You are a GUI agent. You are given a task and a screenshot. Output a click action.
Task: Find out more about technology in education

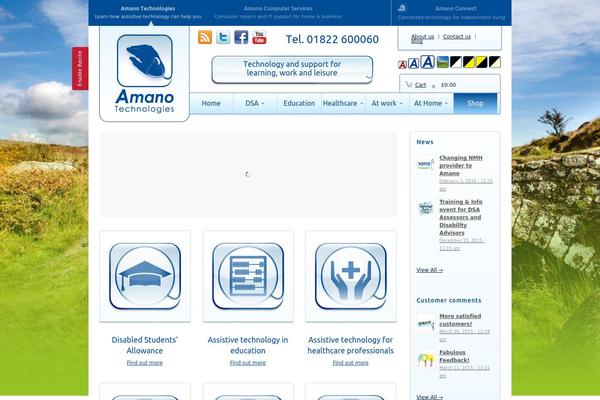tap(248, 363)
